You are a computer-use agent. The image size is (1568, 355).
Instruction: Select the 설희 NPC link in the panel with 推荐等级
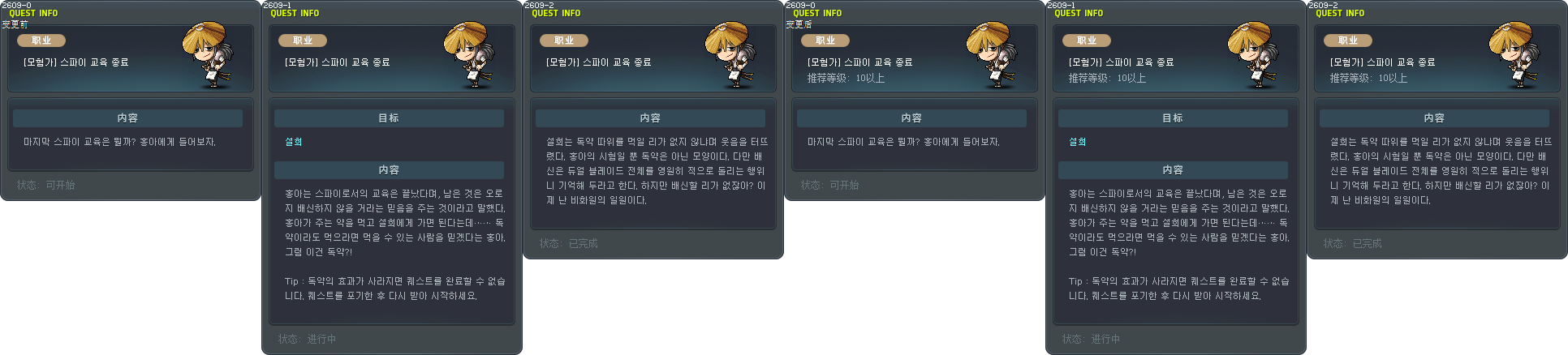coord(1077,142)
